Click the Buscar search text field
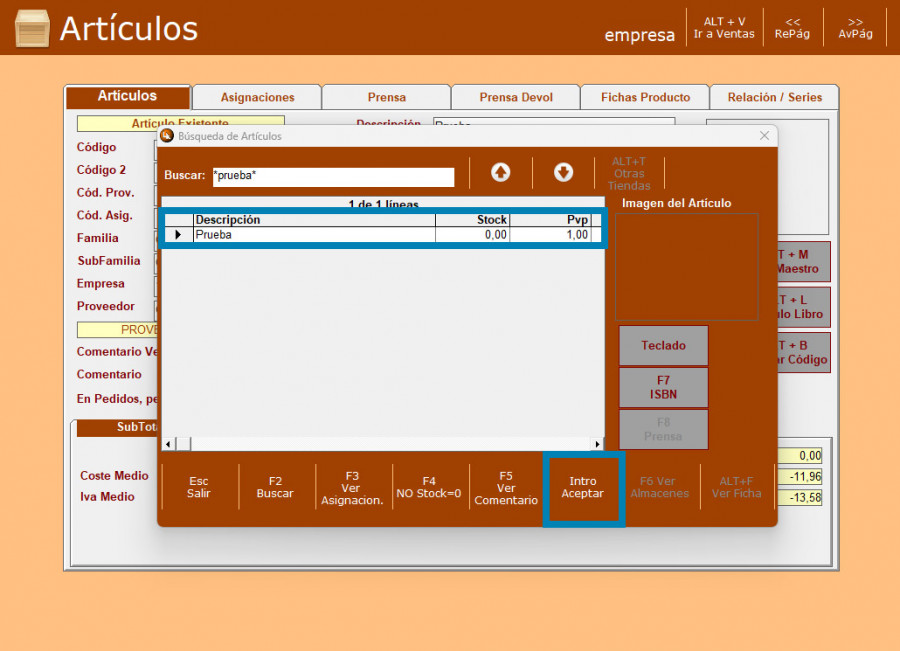 [x=332, y=177]
